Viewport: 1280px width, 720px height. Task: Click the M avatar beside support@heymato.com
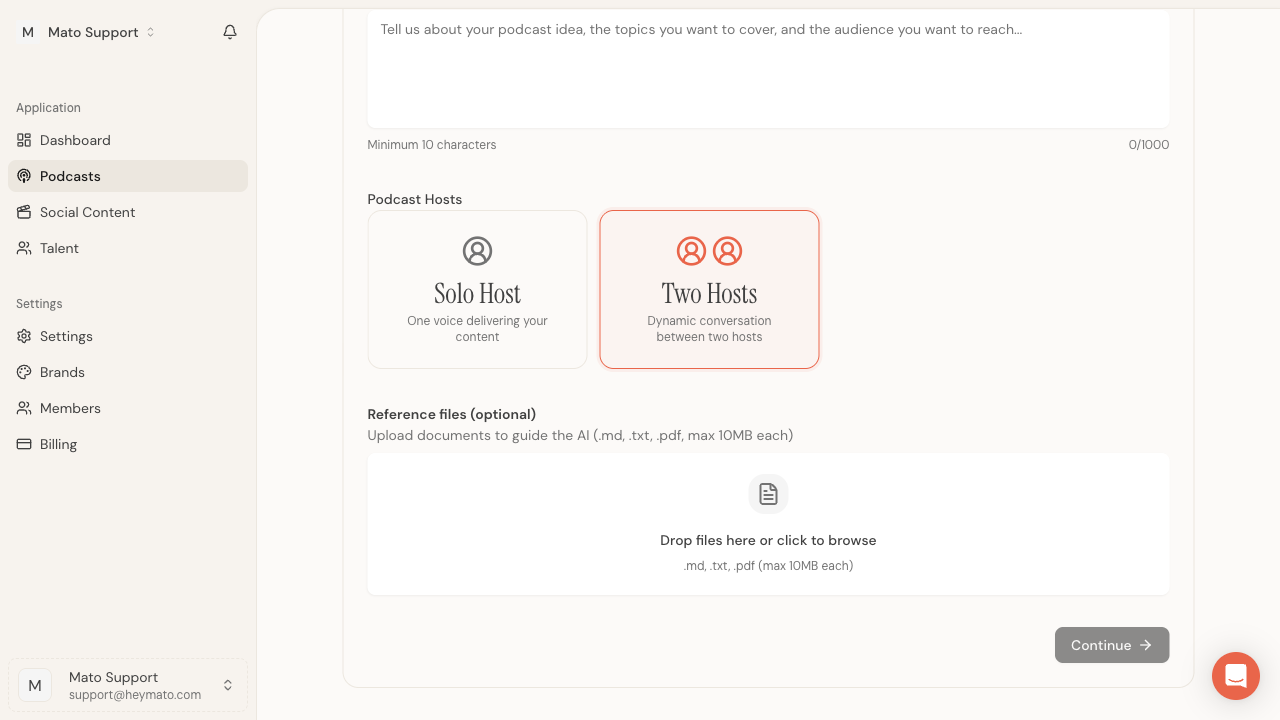pos(35,685)
